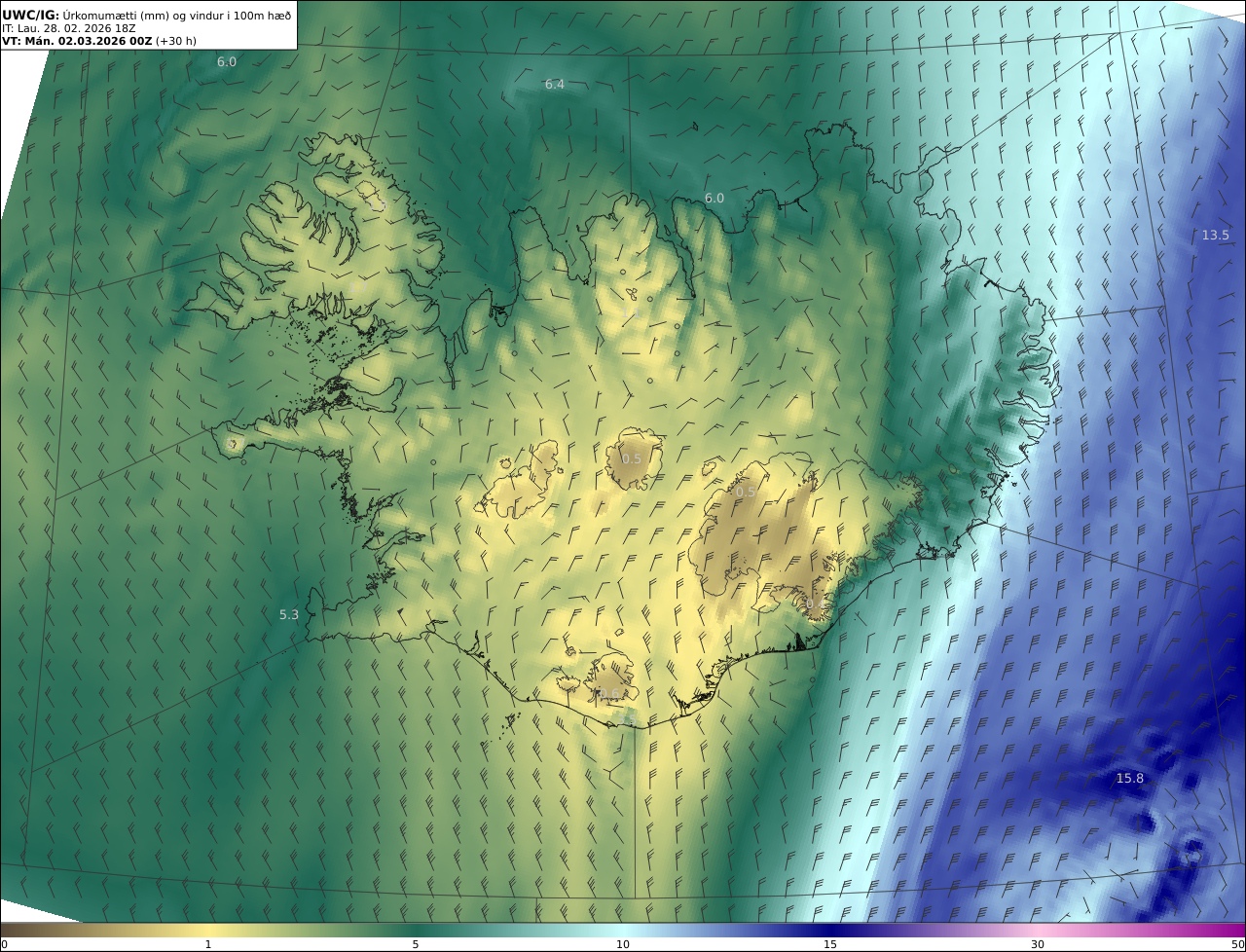Viewport: 1246px width, 952px height.
Task: Select the "30" tick label on the color scale
Action: [x=1038, y=944]
